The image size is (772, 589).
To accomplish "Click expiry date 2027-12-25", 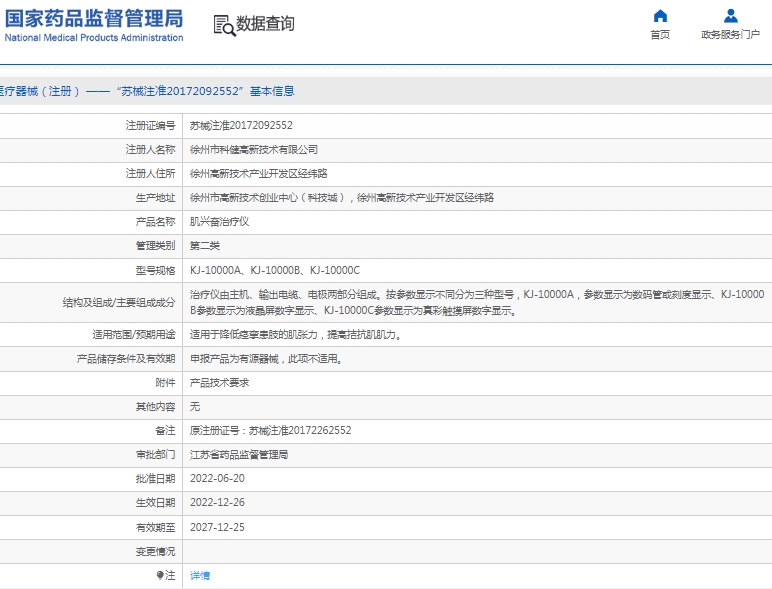I will point(217,527).
